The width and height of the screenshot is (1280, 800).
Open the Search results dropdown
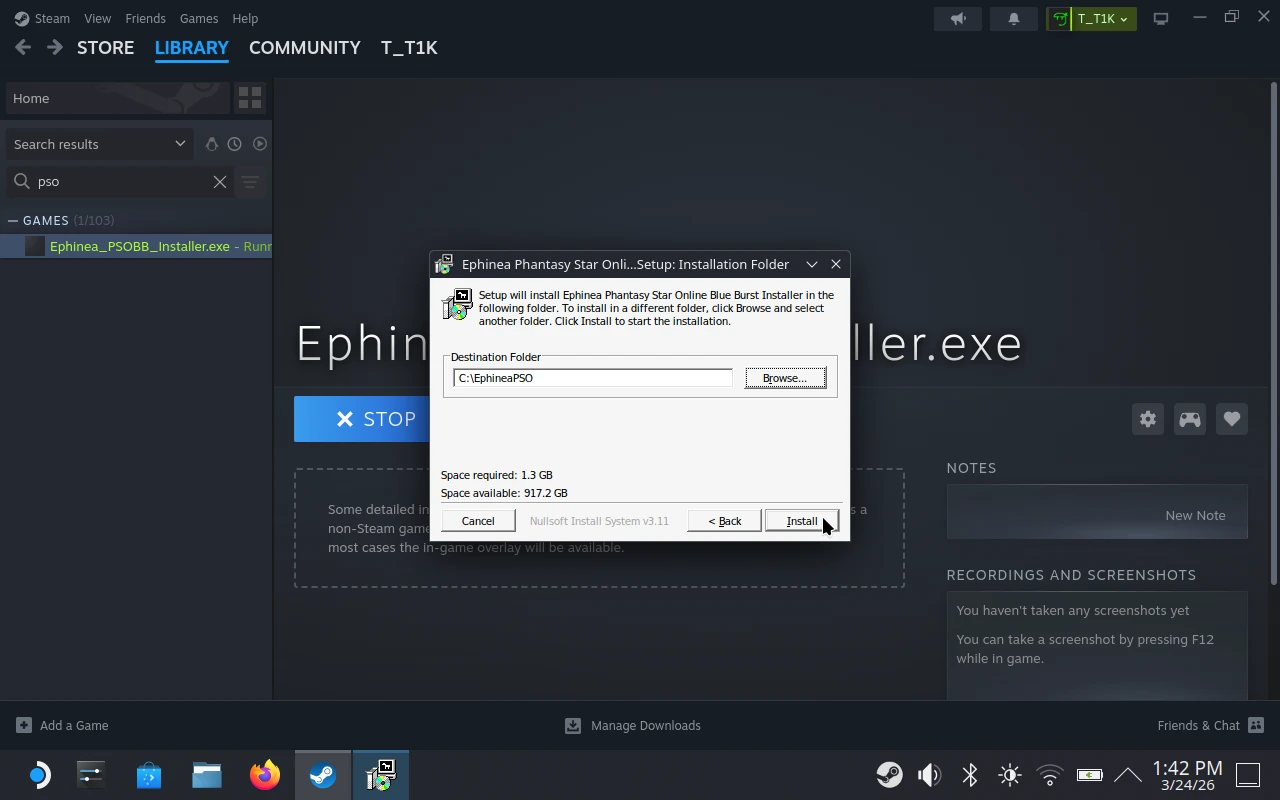click(x=96, y=144)
